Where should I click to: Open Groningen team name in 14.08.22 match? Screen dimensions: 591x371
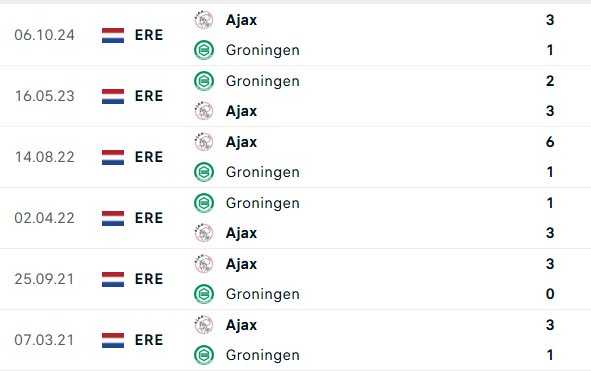tap(263, 173)
